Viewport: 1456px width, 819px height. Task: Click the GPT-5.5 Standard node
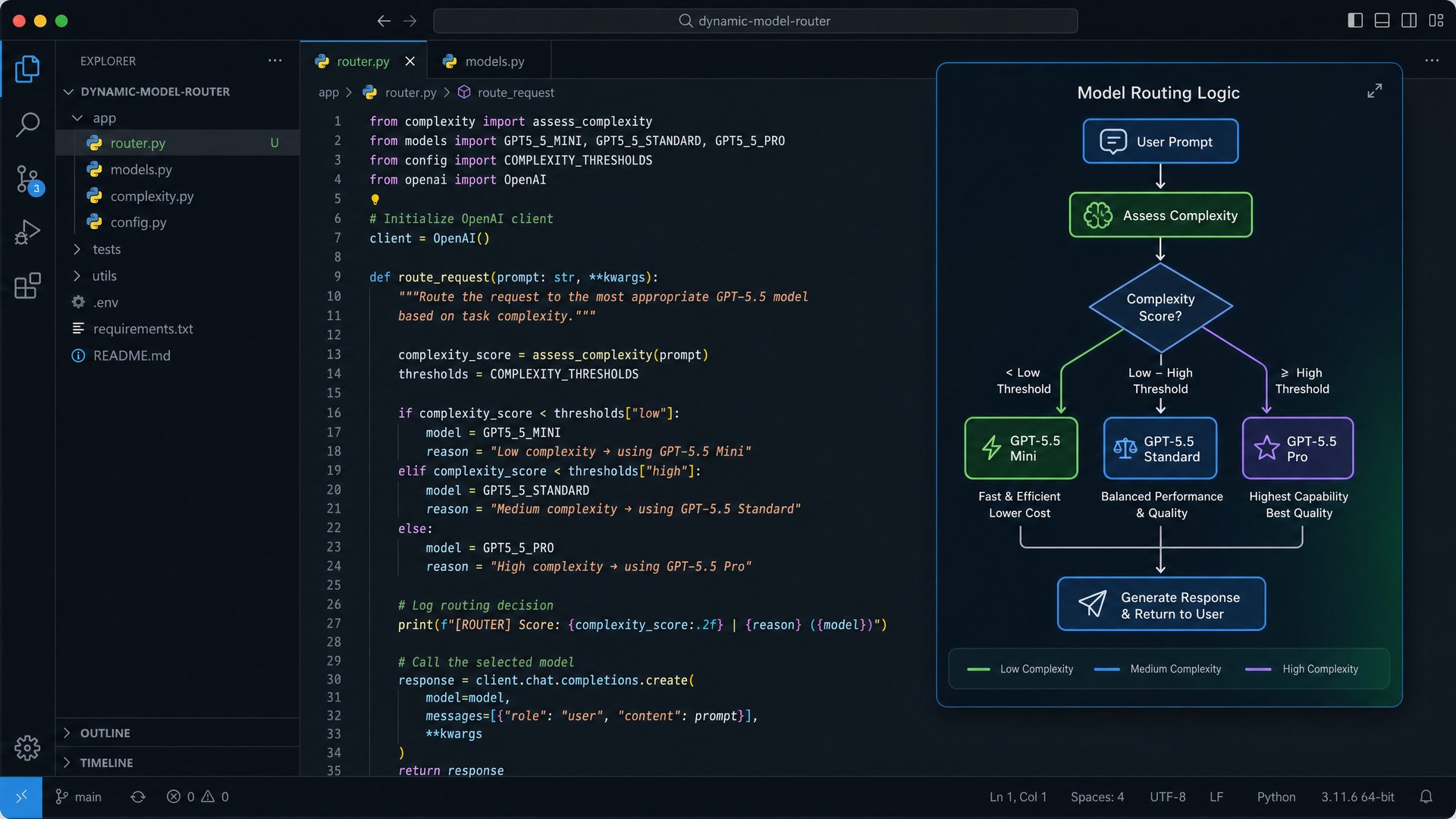pyautogui.click(x=1160, y=448)
